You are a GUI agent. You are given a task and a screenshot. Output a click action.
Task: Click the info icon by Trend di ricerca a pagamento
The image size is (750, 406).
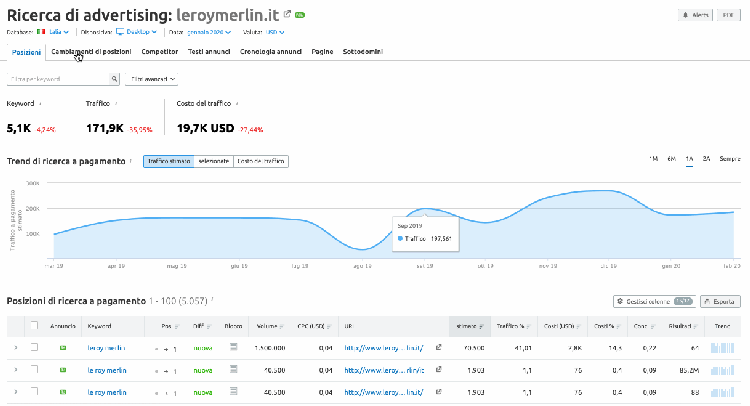(x=131, y=162)
